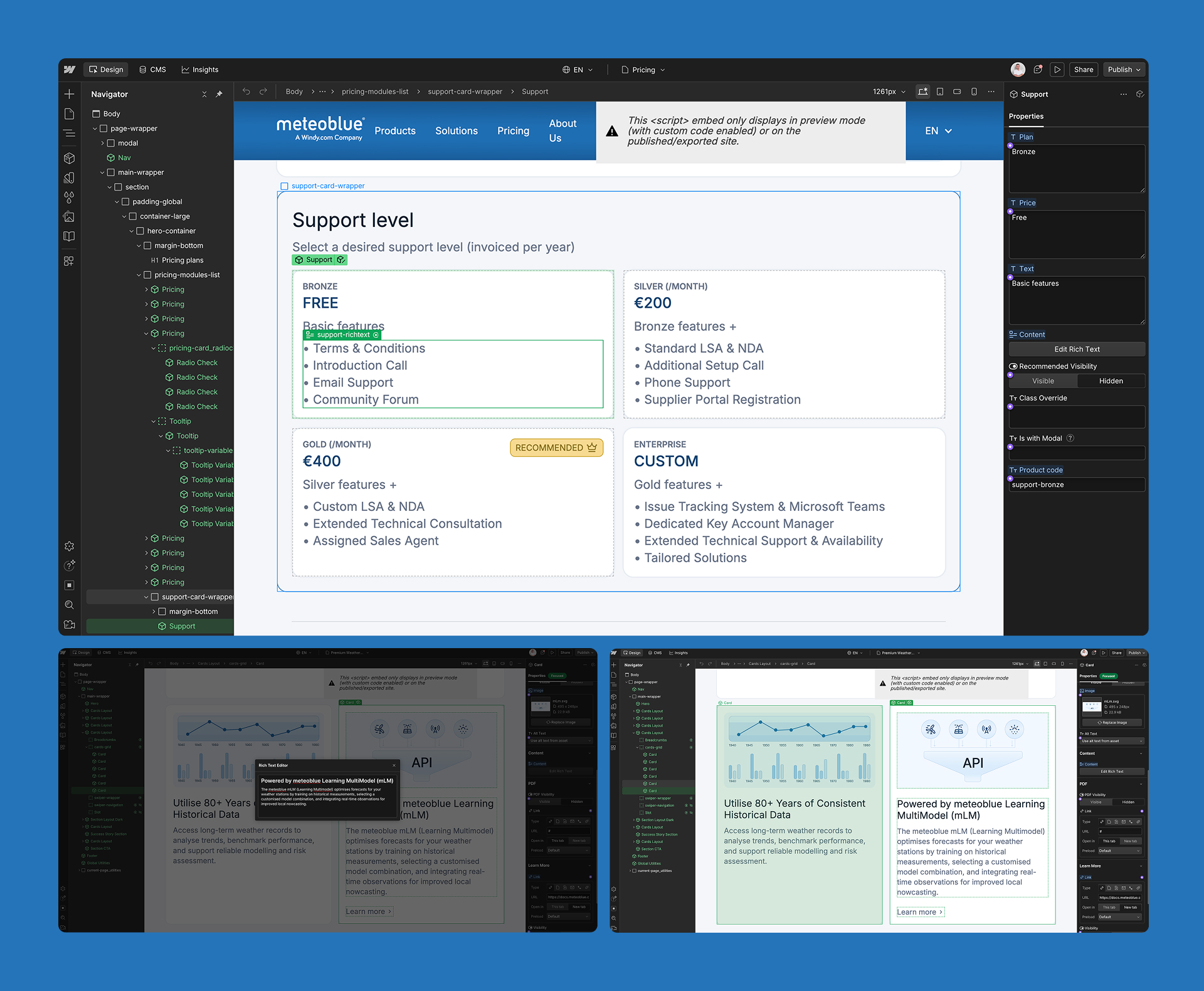Open the AI help question icon
Viewport: 1204px width, 991px height.
coord(70,565)
